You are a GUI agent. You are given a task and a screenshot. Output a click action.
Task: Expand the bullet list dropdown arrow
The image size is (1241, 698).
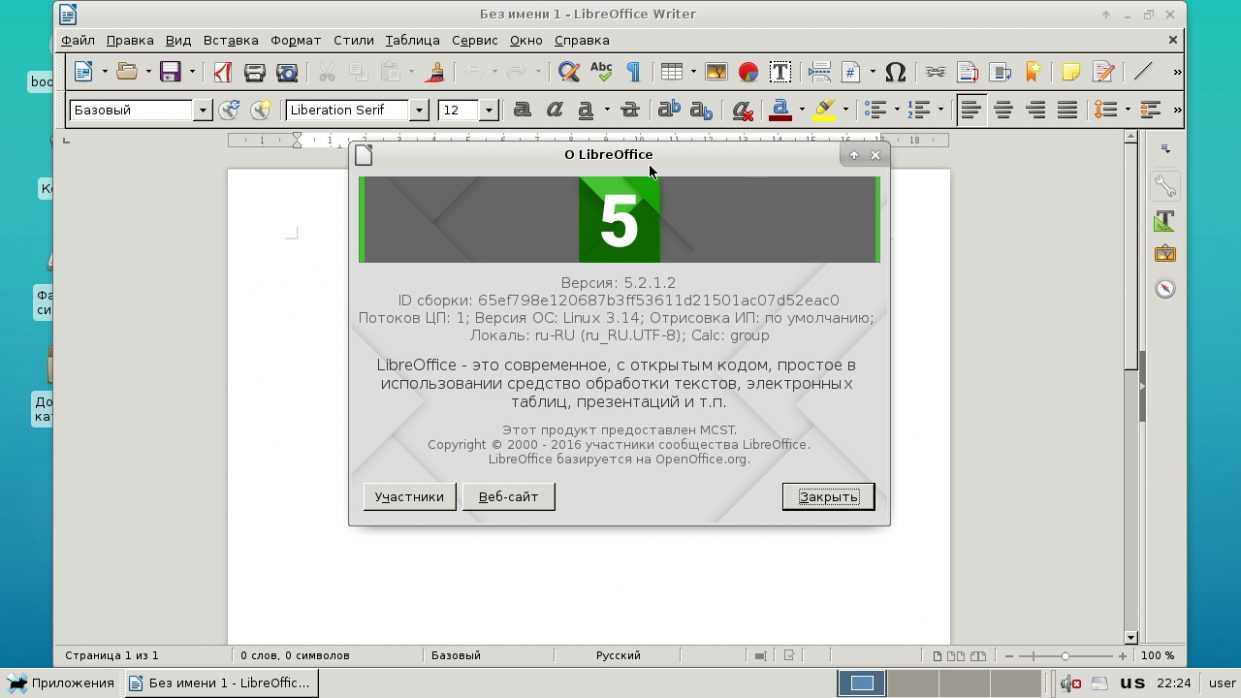[x=897, y=110]
